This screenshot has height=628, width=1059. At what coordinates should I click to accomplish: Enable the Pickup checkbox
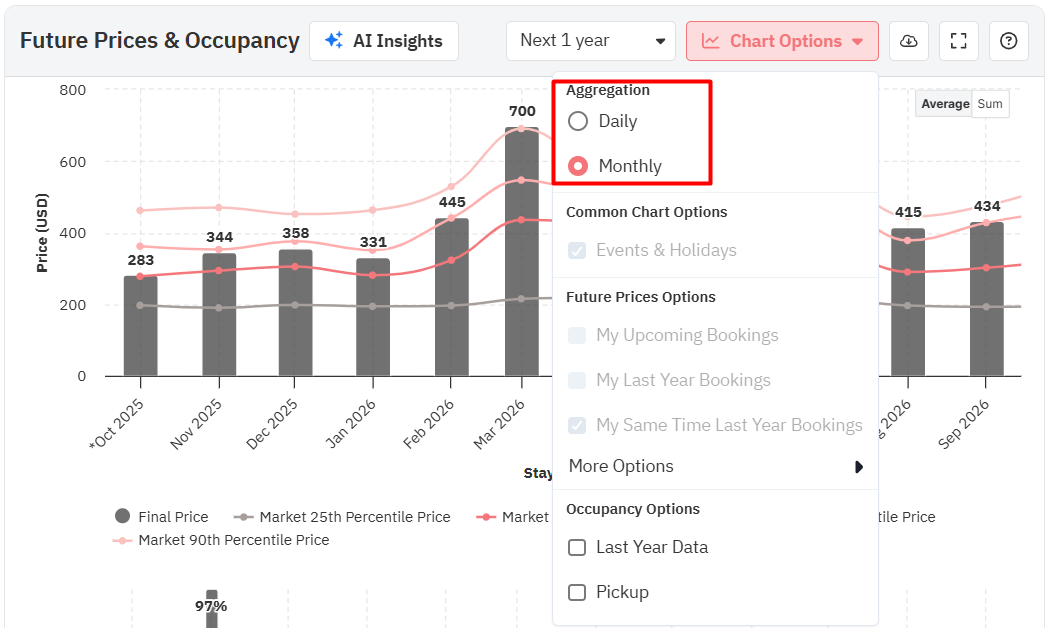click(x=577, y=592)
